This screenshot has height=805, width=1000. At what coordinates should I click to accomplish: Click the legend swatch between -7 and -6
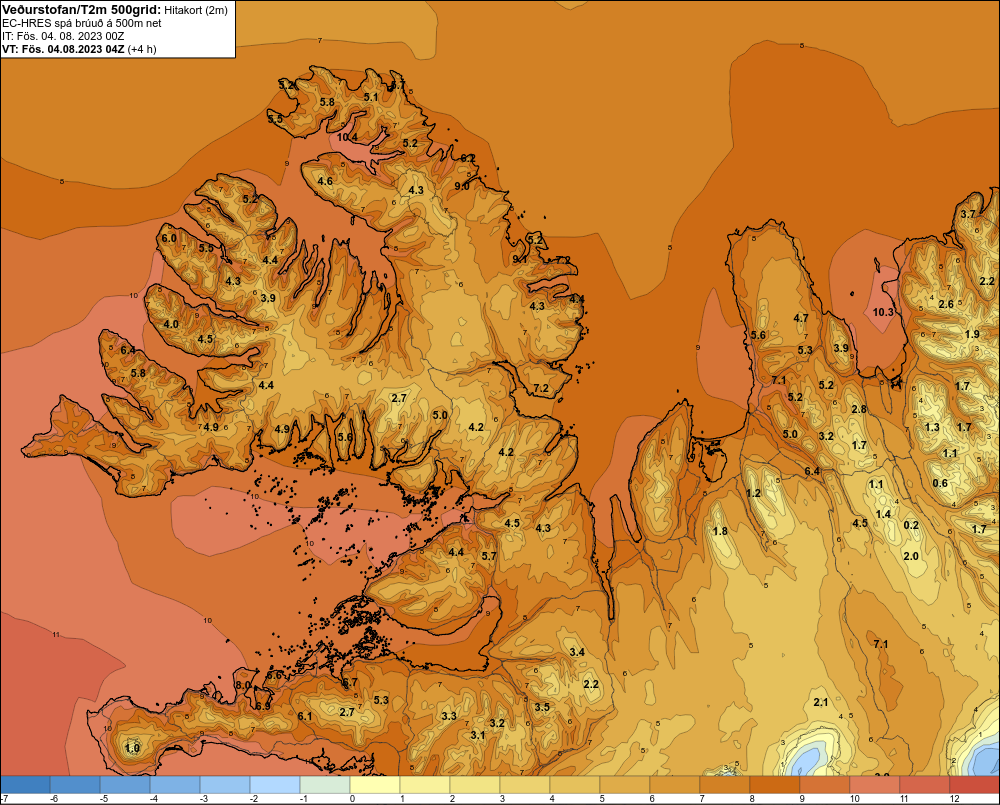pyautogui.click(x=25, y=785)
